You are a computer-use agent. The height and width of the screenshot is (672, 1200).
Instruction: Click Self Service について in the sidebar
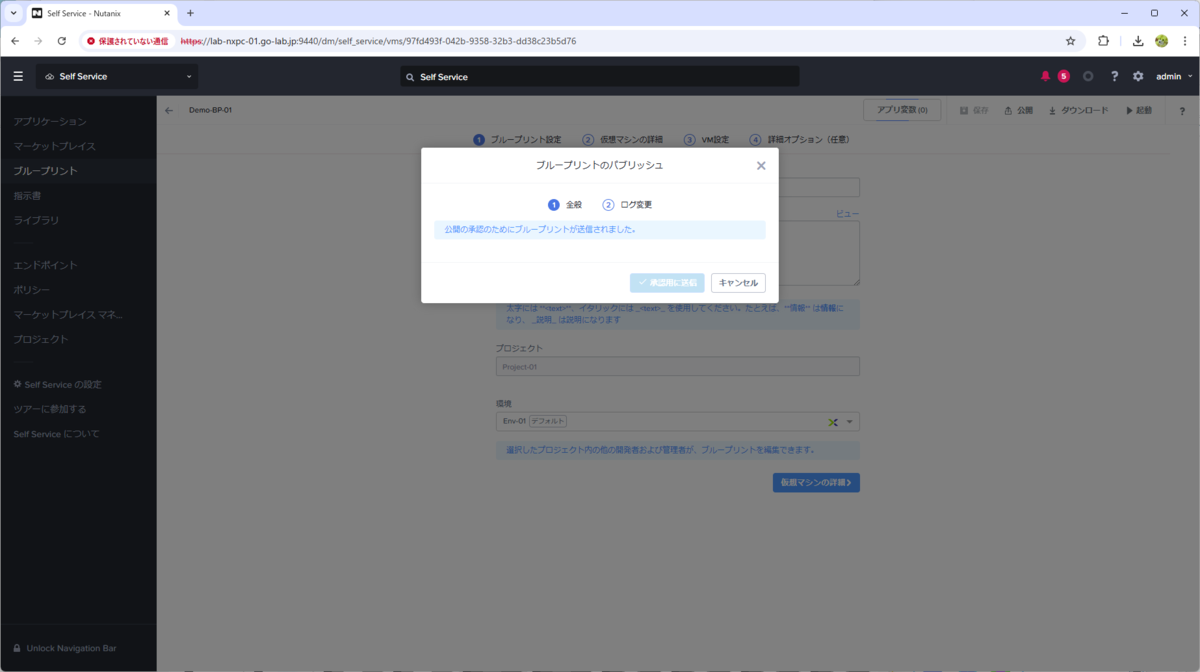pos(56,434)
